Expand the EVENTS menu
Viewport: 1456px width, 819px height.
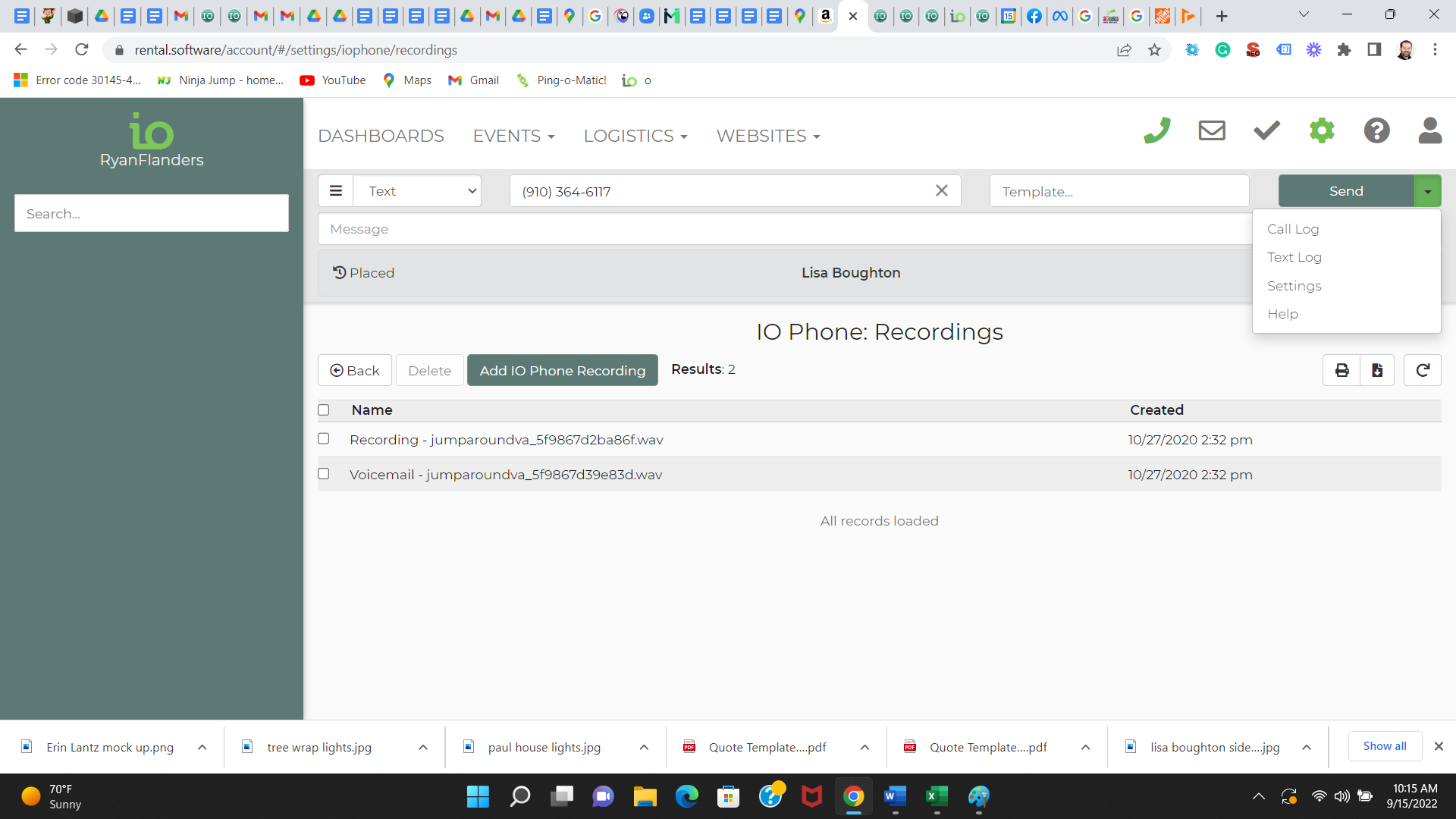coord(514,136)
